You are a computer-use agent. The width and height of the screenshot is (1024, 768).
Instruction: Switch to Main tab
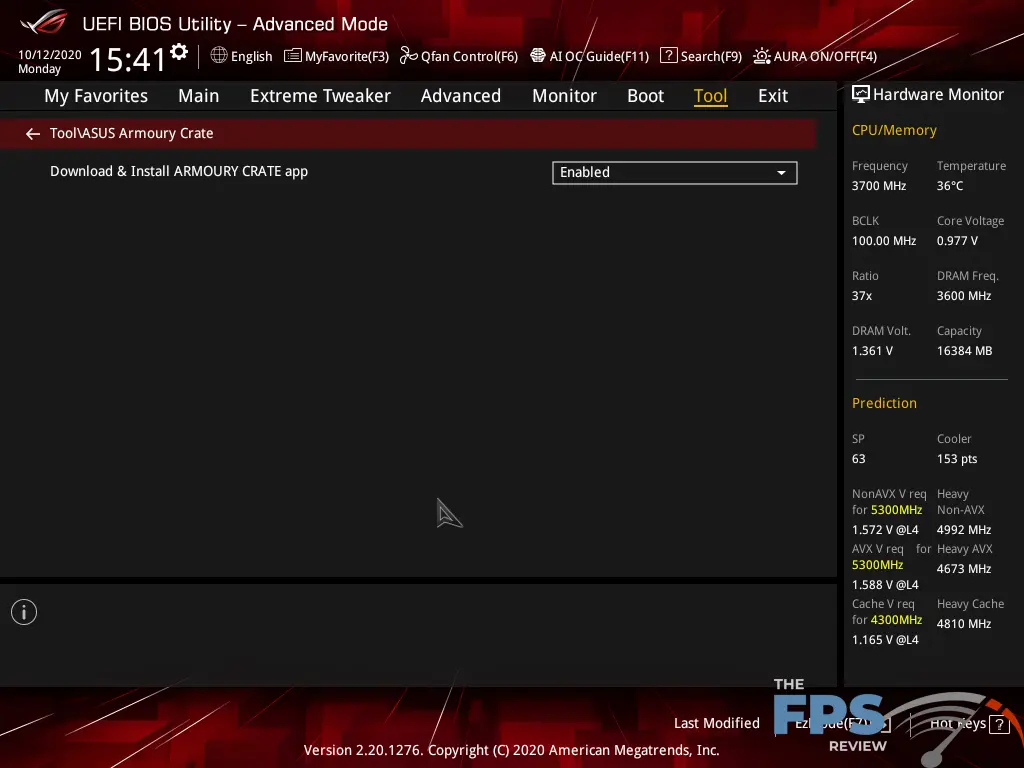199,96
